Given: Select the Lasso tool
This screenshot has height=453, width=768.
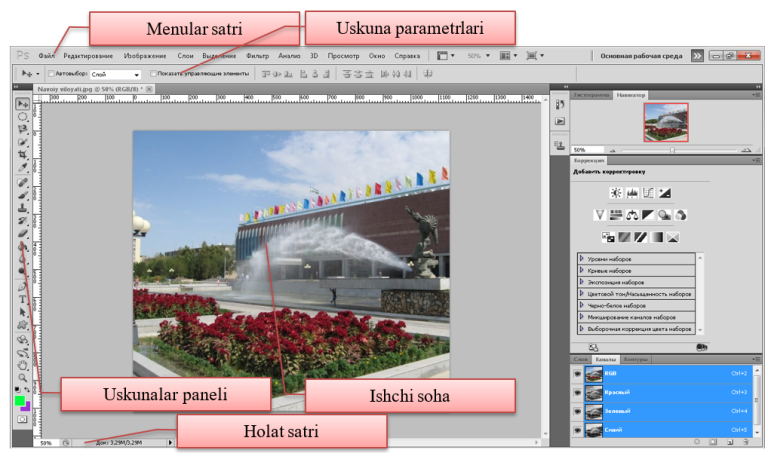Looking at the screenshot, I should click(x=23, y=129).
